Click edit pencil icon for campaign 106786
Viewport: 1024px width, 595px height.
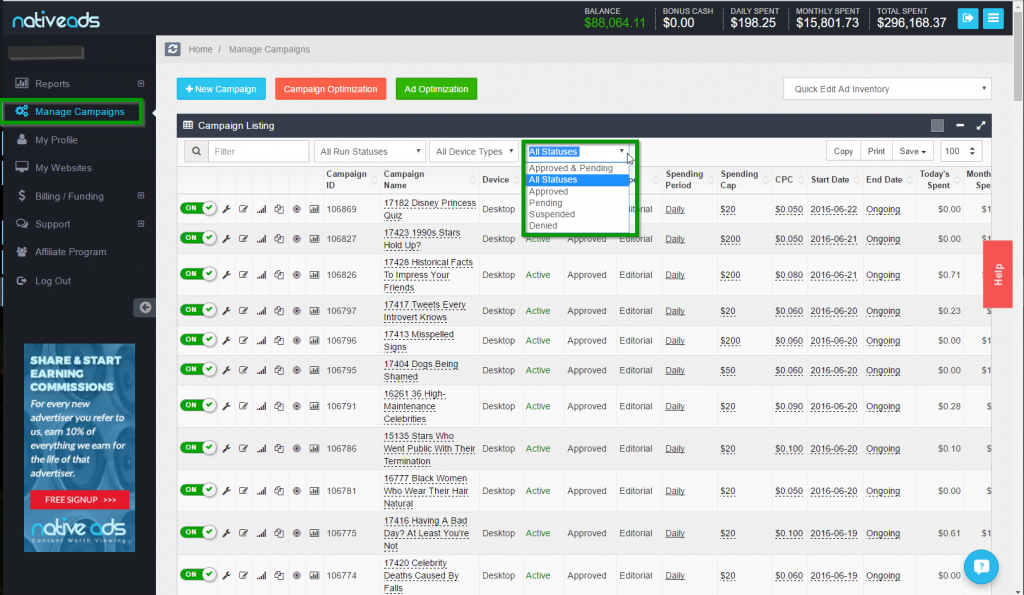point(244,449)
